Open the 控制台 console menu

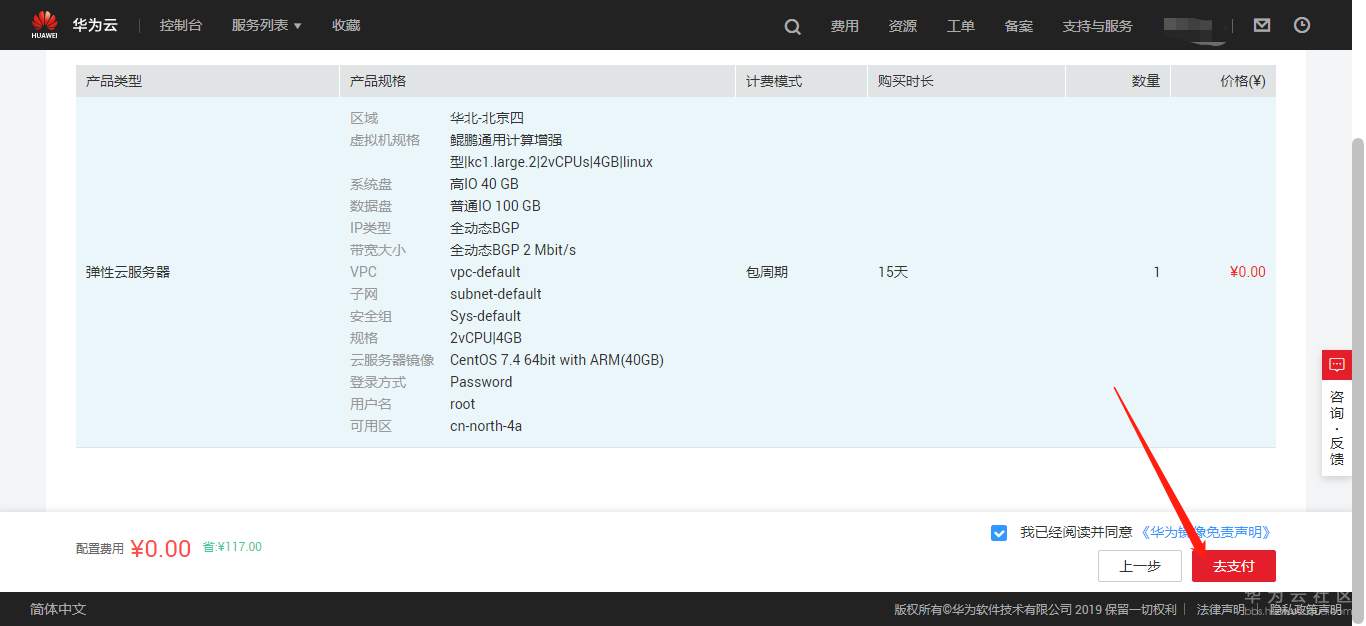(x=181, y=25)
